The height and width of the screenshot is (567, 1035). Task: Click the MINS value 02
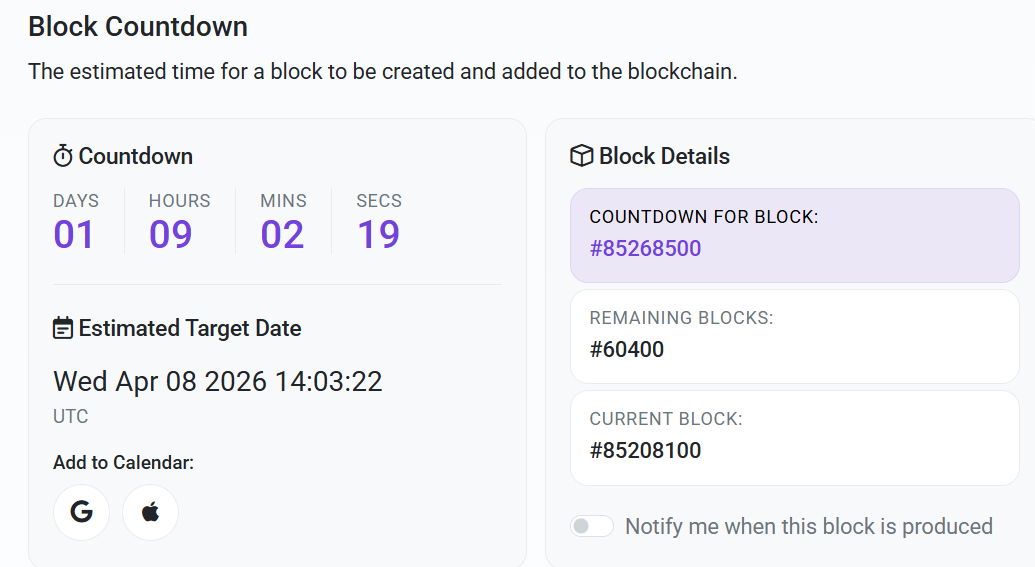[282, 235]
